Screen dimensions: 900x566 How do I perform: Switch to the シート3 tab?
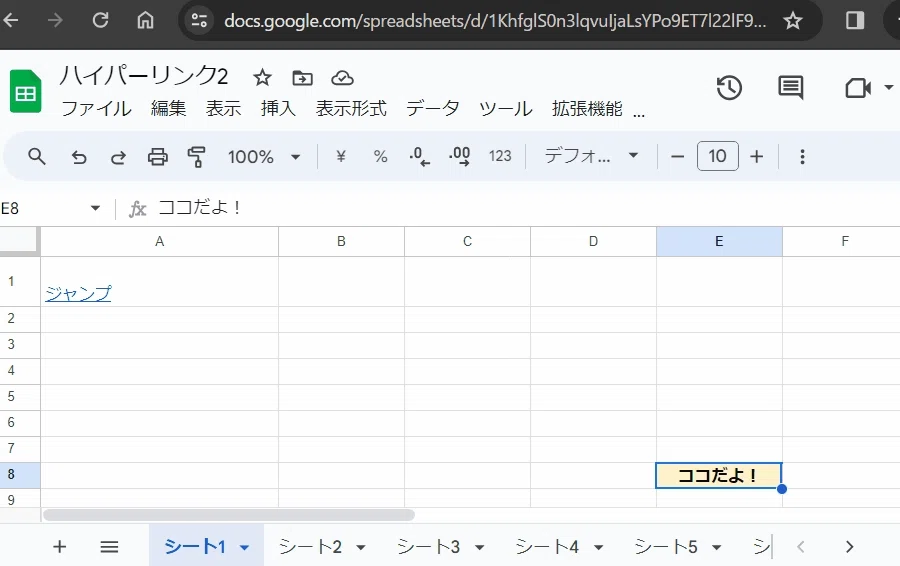tap(429, 546)
